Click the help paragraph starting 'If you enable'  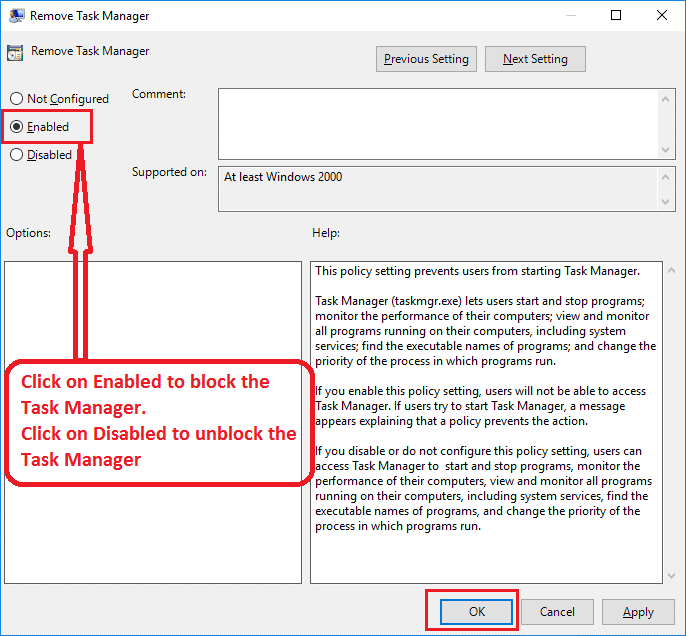(480, 406)
